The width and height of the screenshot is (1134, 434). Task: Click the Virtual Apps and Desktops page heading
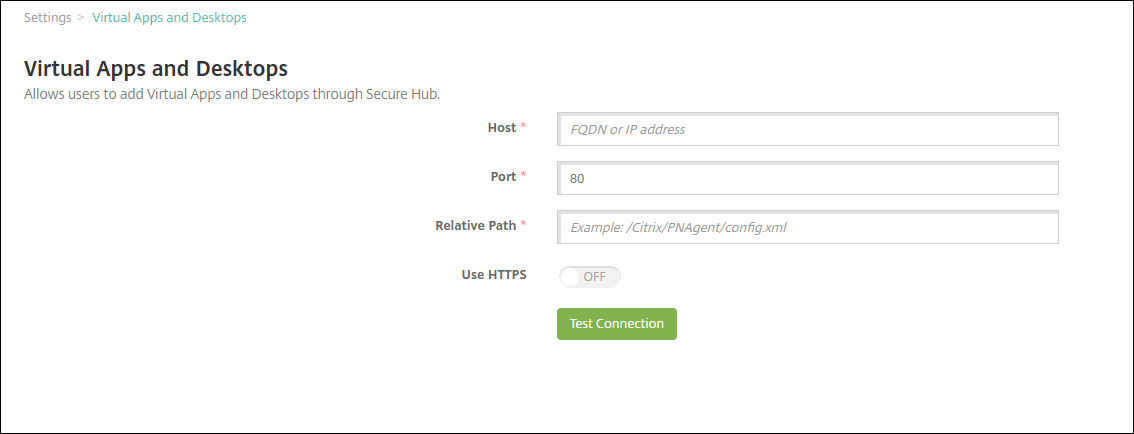click(155, 69)
